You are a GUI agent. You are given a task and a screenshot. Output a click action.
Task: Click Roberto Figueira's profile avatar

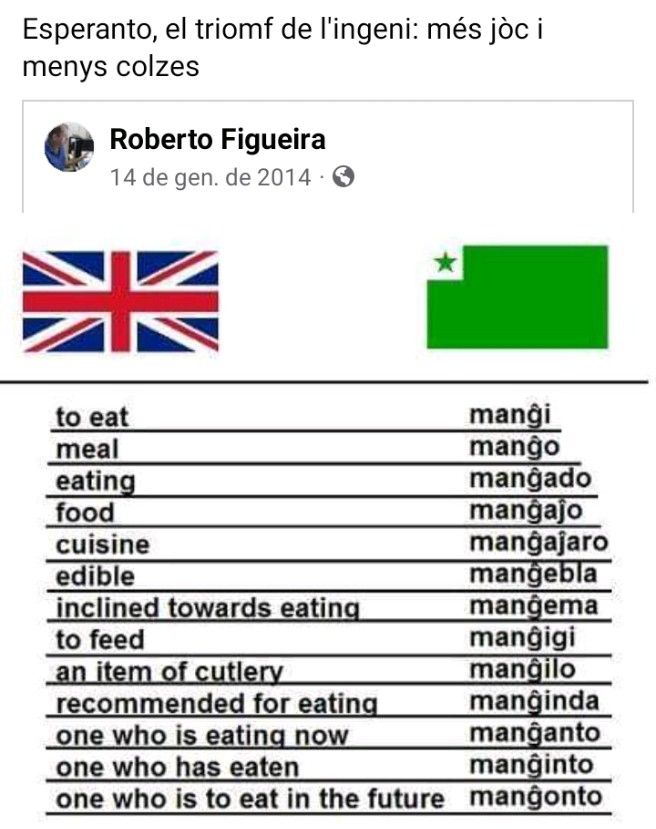tap(69, 148)
